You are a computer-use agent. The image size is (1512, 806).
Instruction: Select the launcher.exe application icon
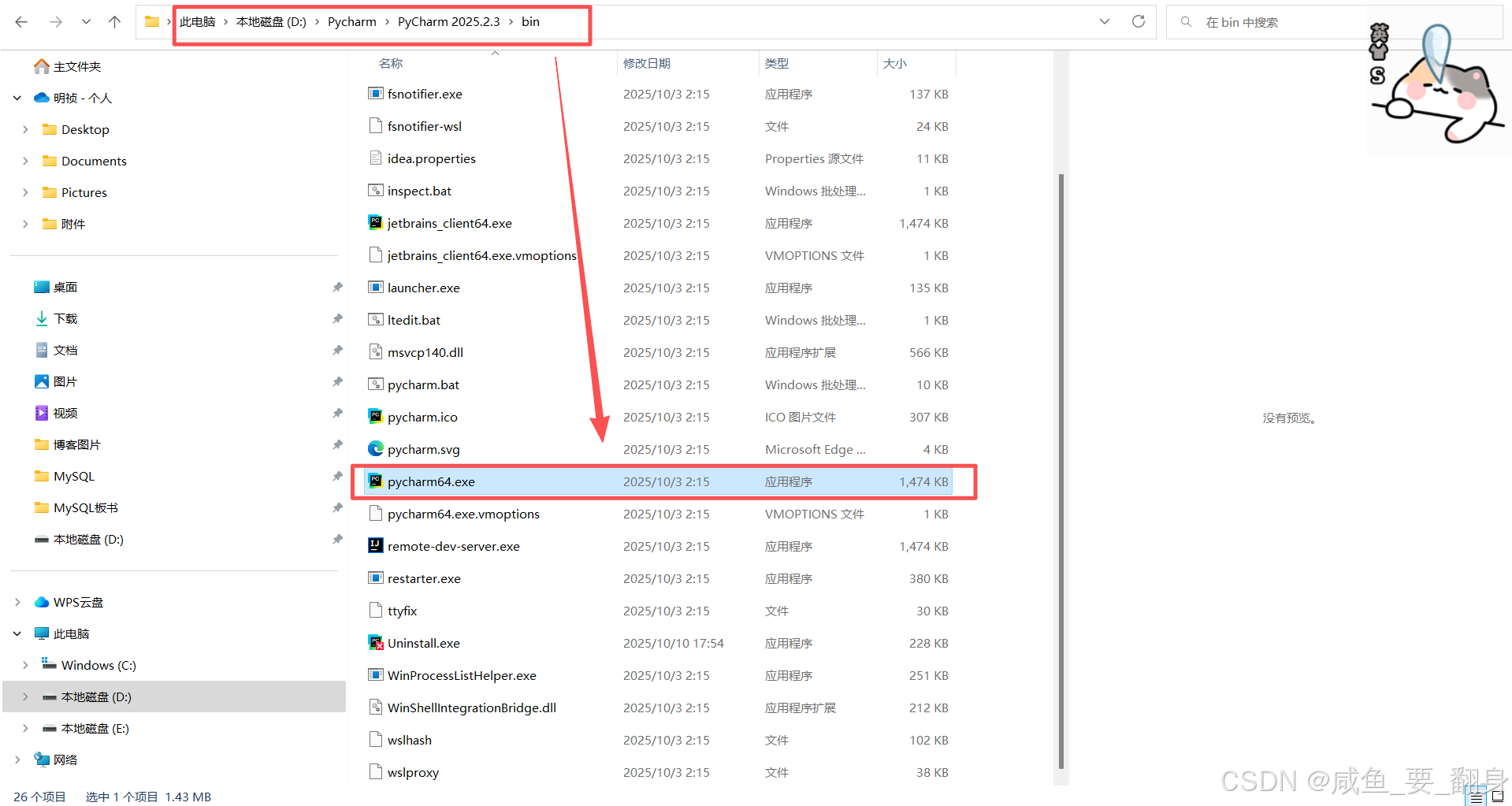(376, 288)
